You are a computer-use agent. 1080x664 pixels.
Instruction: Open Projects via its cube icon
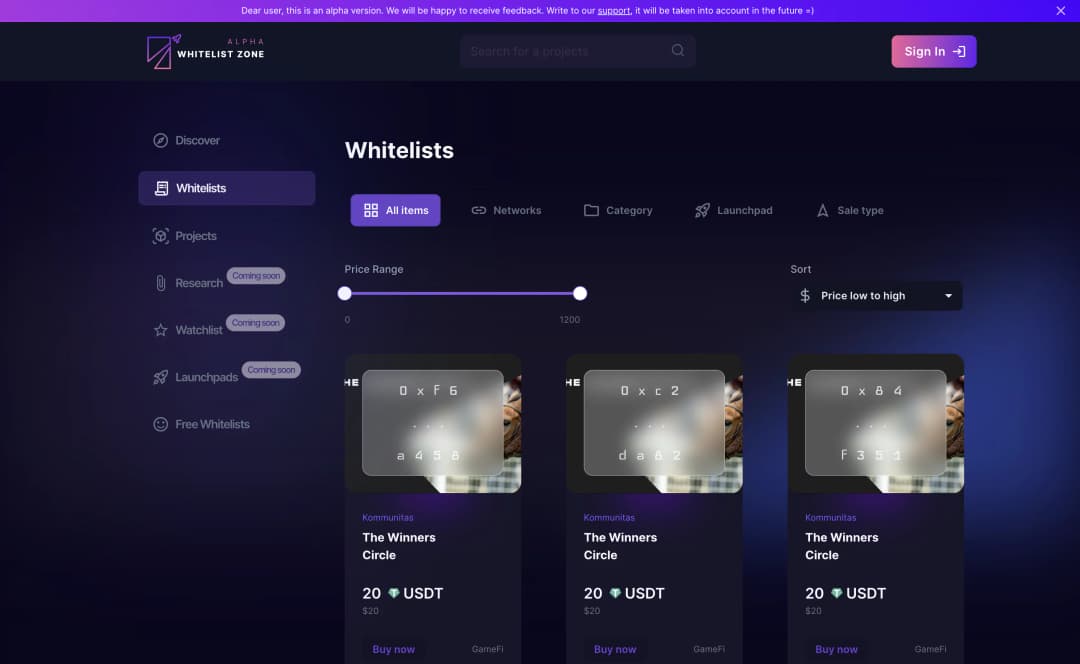coord(160,236)
